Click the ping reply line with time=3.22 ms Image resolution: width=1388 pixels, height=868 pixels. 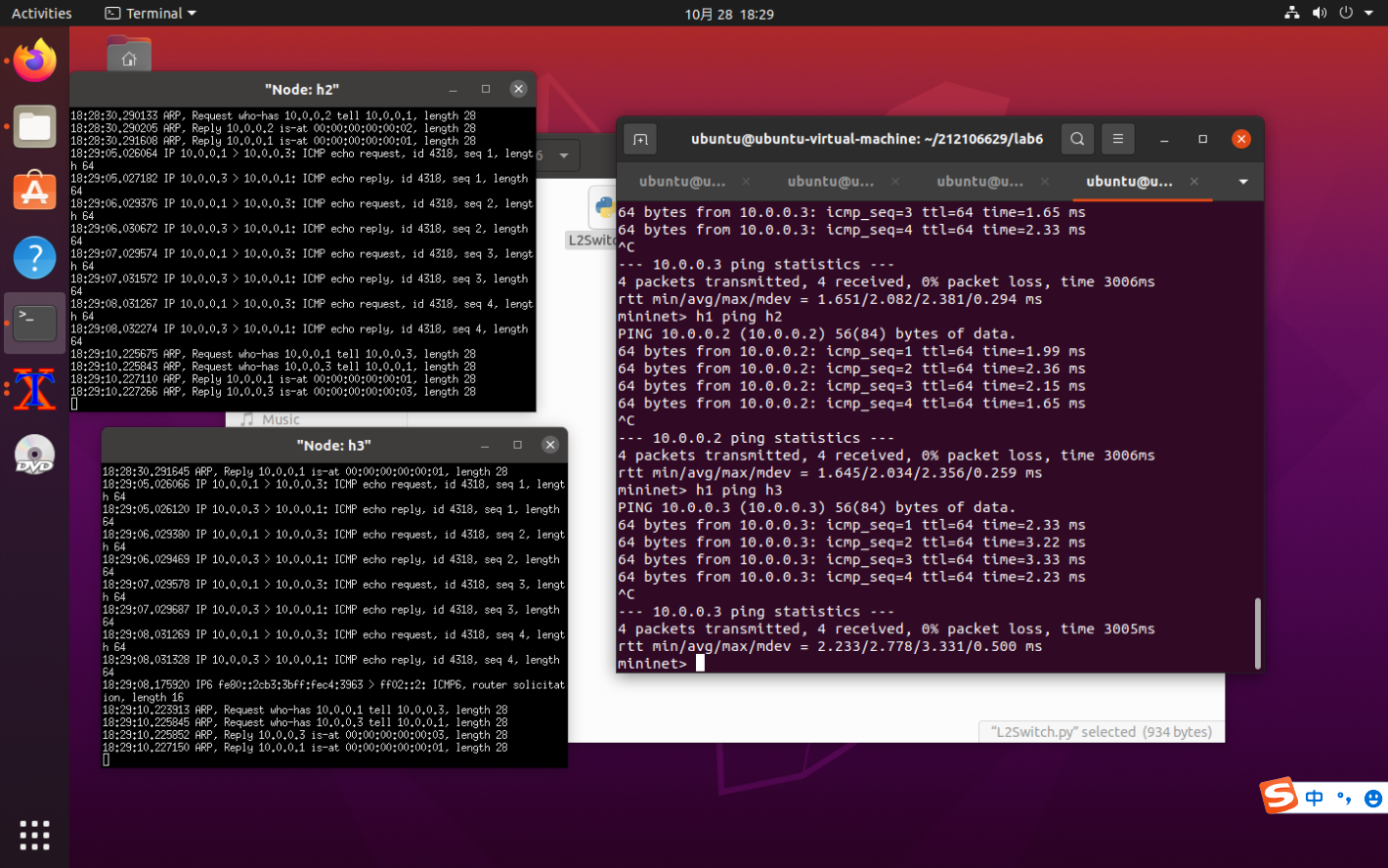(x=851, y=542)
